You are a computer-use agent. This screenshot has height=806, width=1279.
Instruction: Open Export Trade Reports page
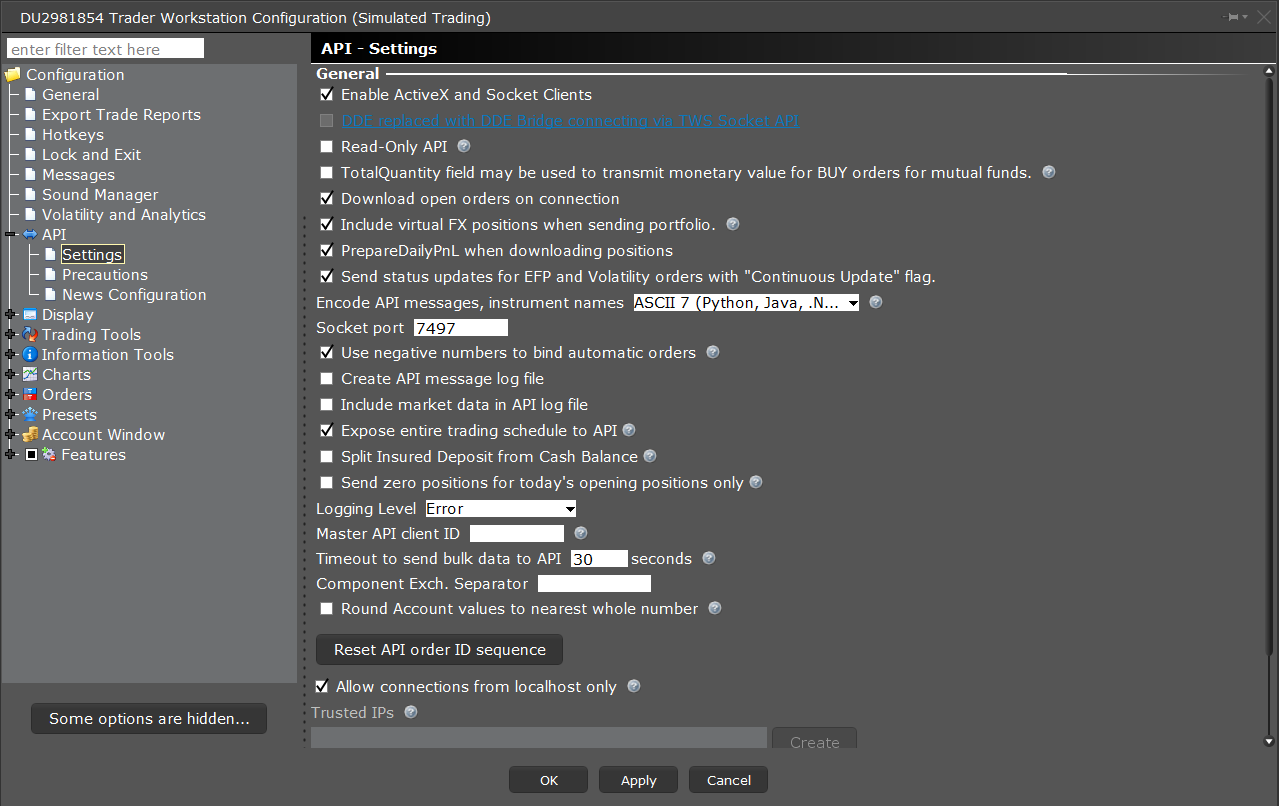[x=121, y=115]
